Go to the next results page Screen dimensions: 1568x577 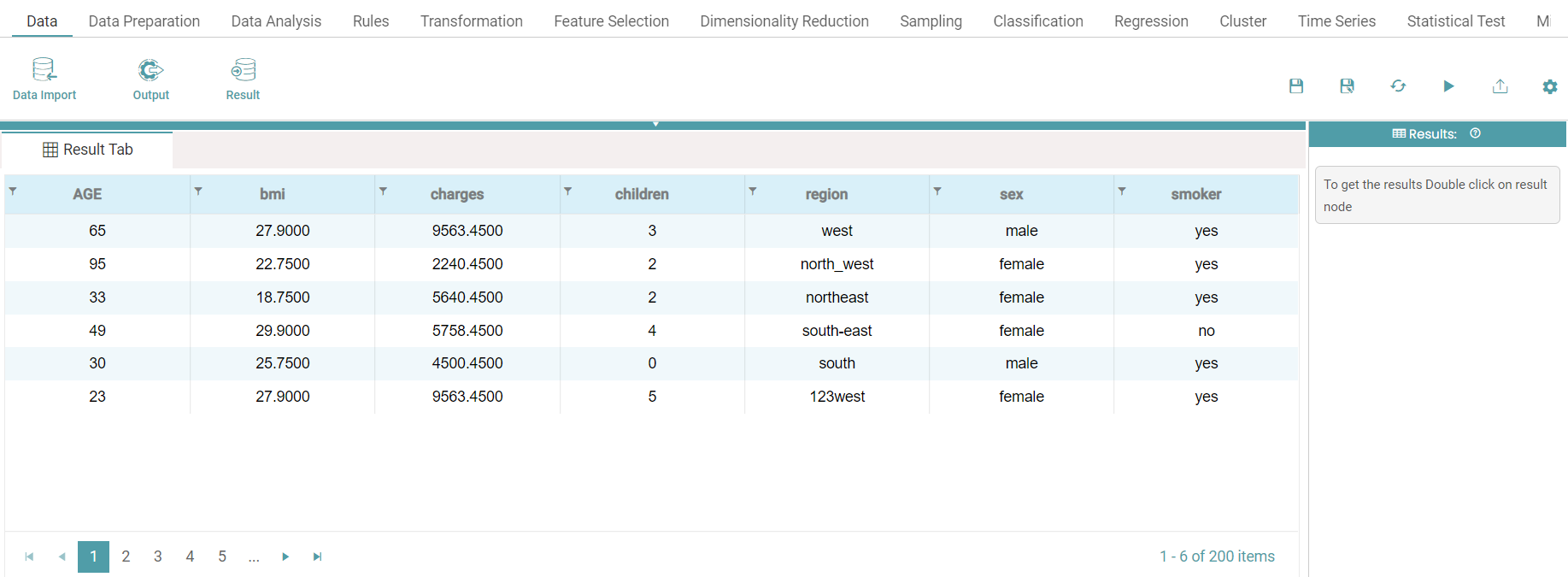click(x=285, y=556)
